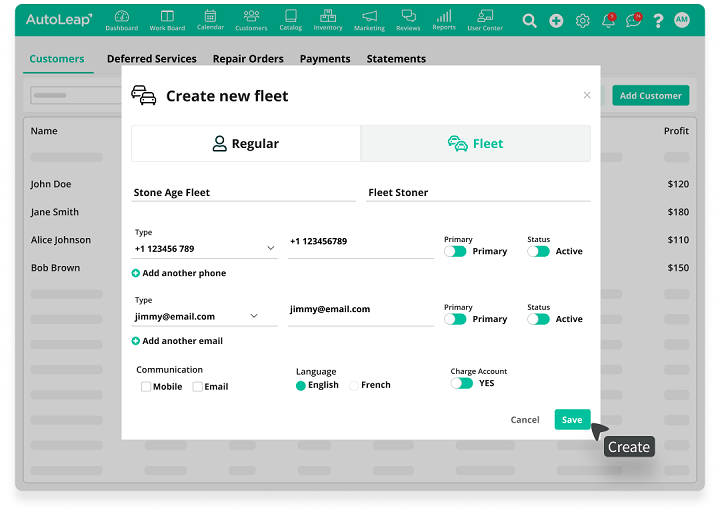
Task: Select the French language option
Action: pyautogui.click(x=353, y=385)
